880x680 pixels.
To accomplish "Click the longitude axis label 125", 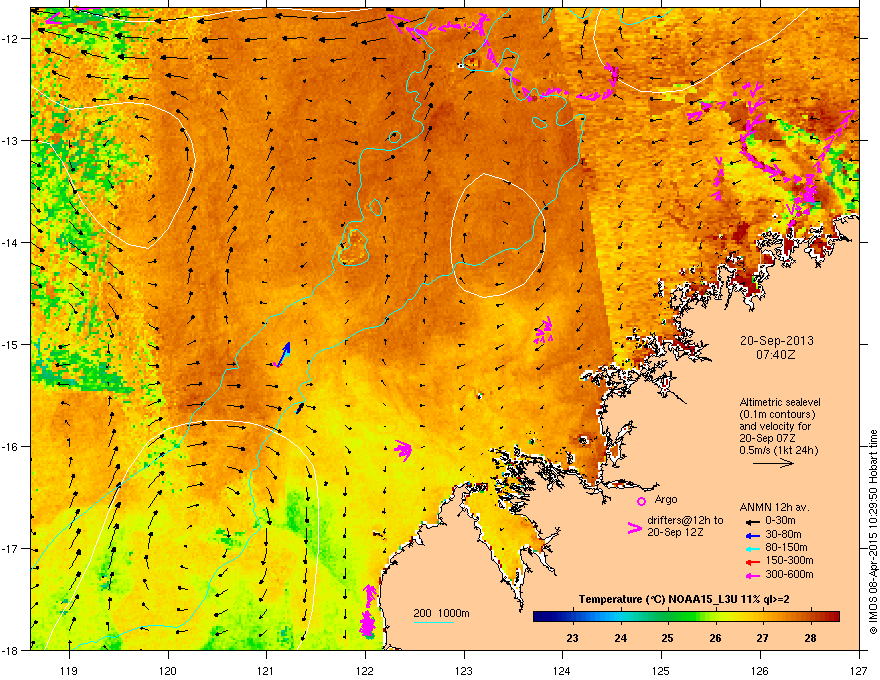I will click(x=661, y=670).
